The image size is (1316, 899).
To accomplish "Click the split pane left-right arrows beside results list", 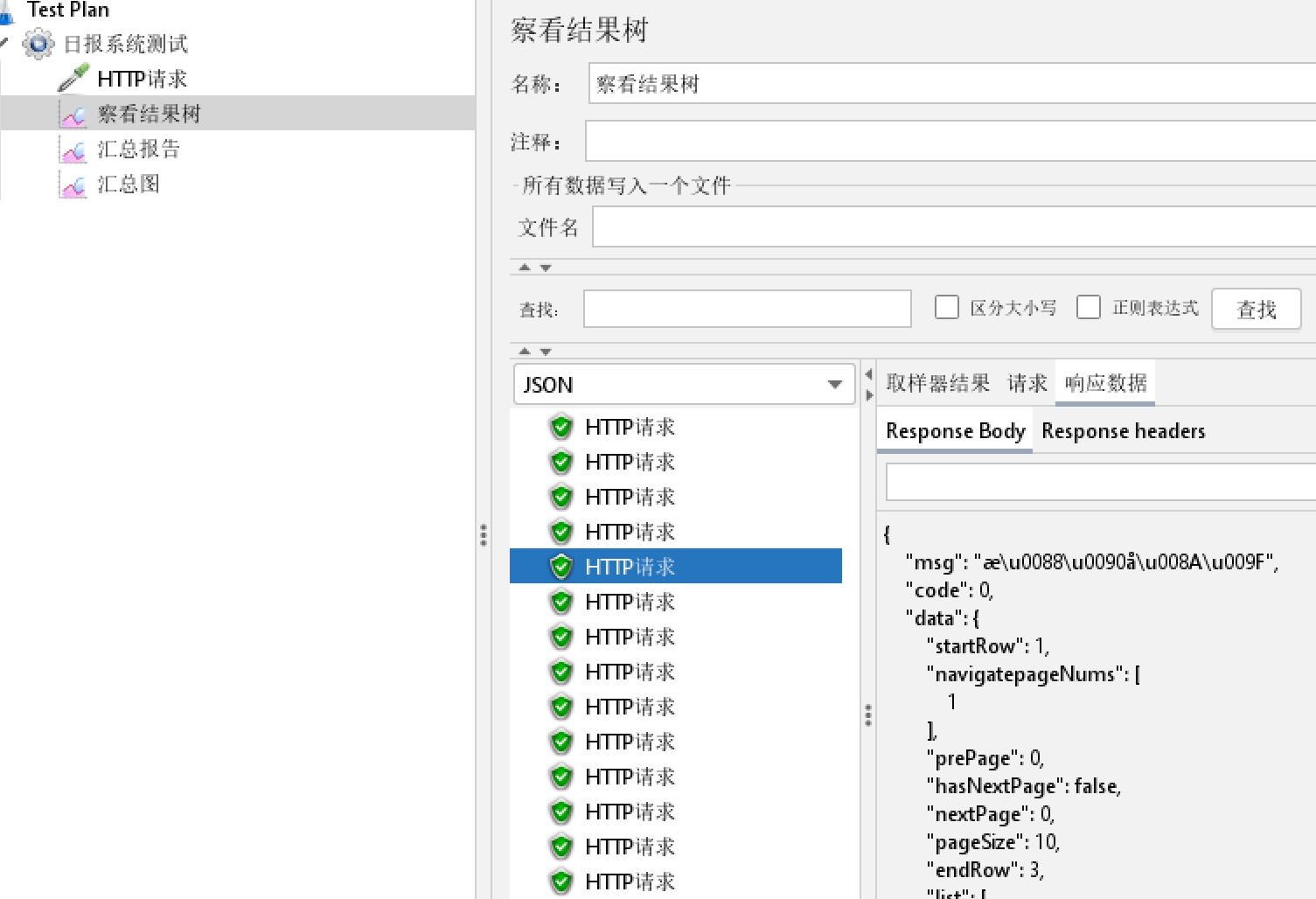I will tap(868, 385).
